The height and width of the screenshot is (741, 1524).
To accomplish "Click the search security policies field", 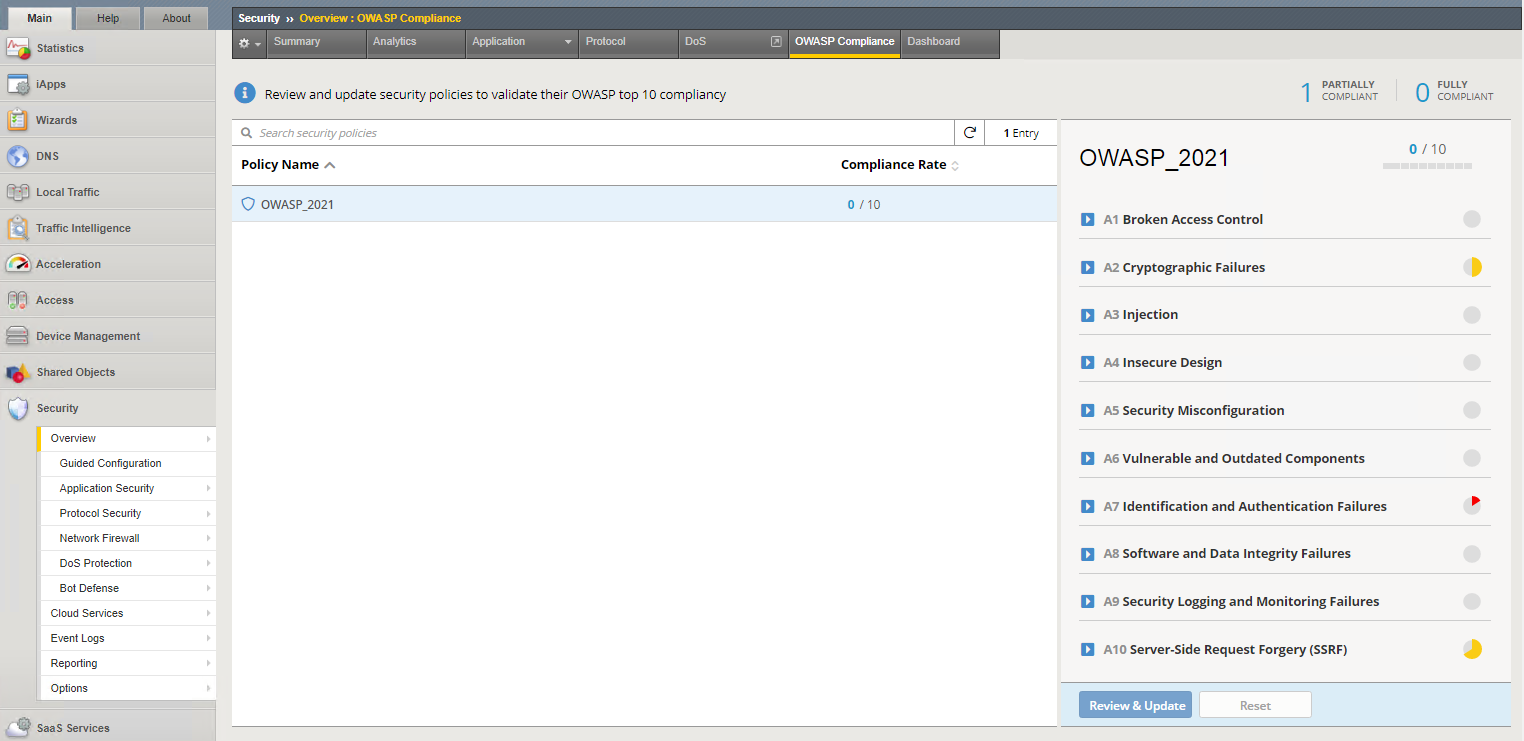I will click(600, 132).
